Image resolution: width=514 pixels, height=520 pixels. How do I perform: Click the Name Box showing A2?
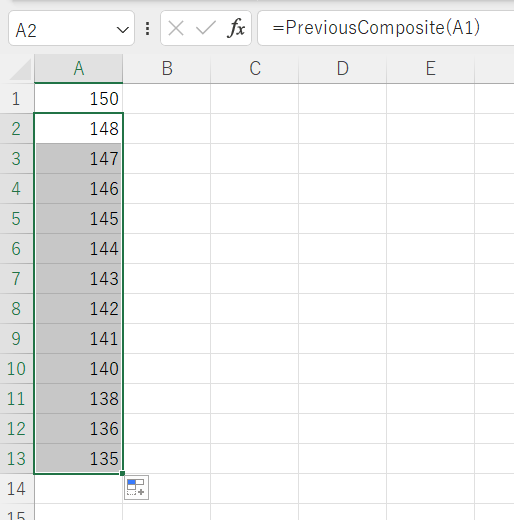(71, 28)
